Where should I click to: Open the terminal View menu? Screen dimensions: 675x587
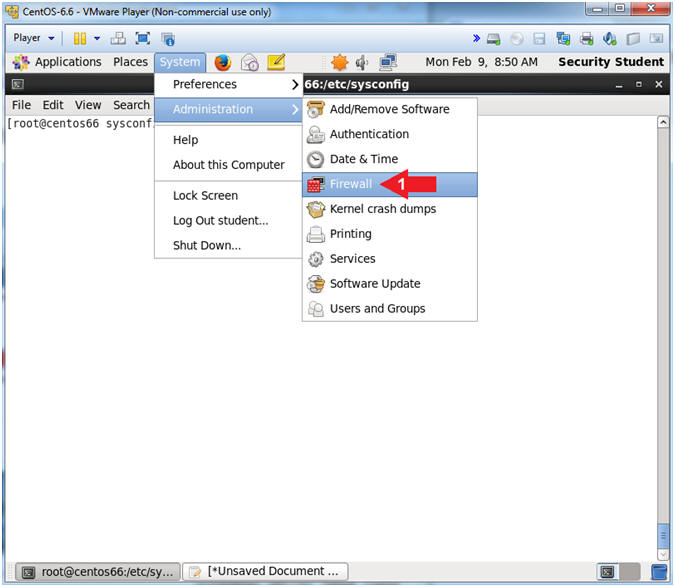[x=88, y=105]
